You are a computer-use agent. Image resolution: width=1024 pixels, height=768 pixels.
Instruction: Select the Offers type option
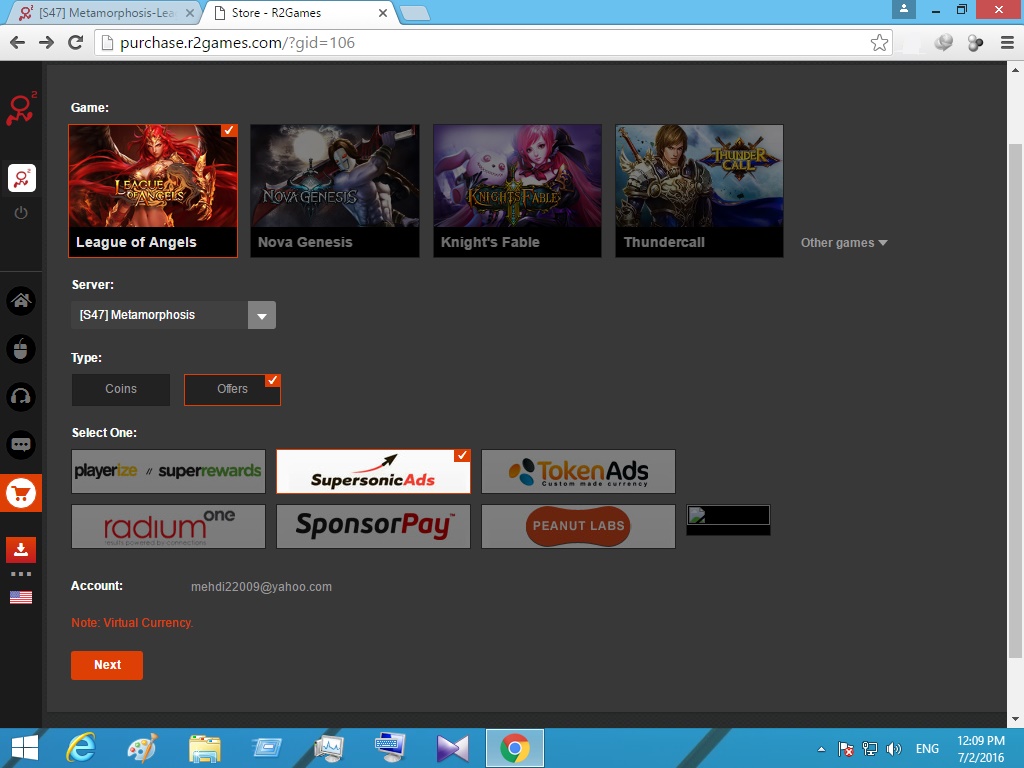(232, 389)
